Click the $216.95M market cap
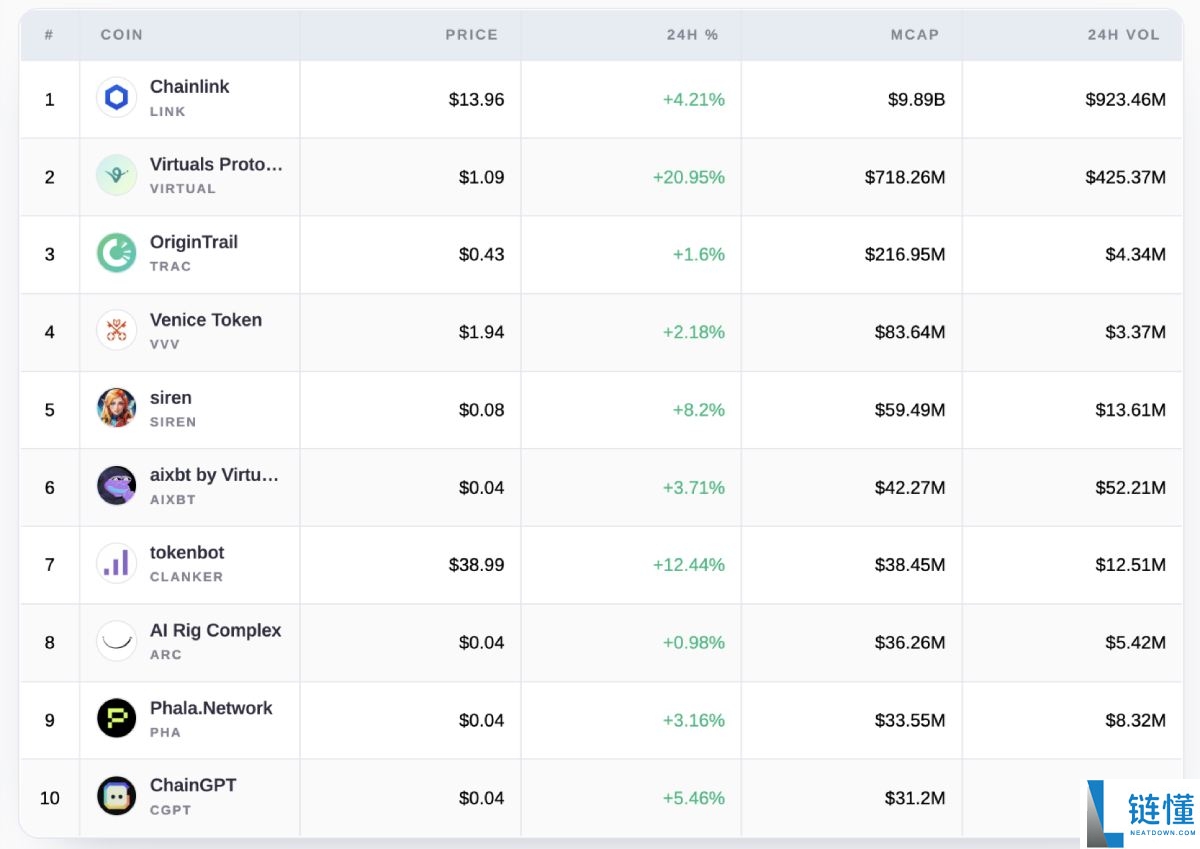Image resolution: width=1200 pixels, height=849 pixels. [x=905, y=255]
